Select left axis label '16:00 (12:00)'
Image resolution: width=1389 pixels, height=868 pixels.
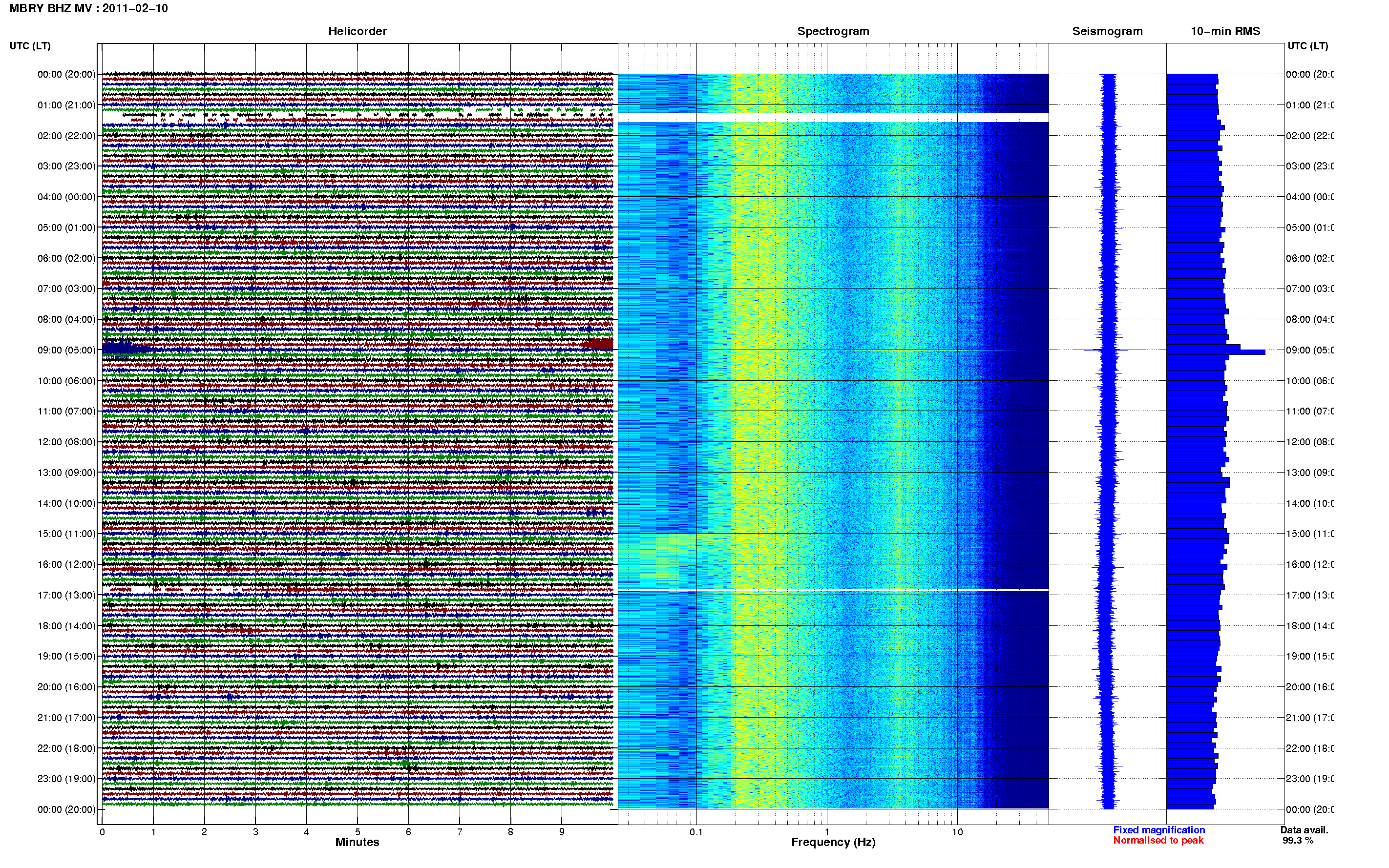pyautogui.click(x=66, y=565)
